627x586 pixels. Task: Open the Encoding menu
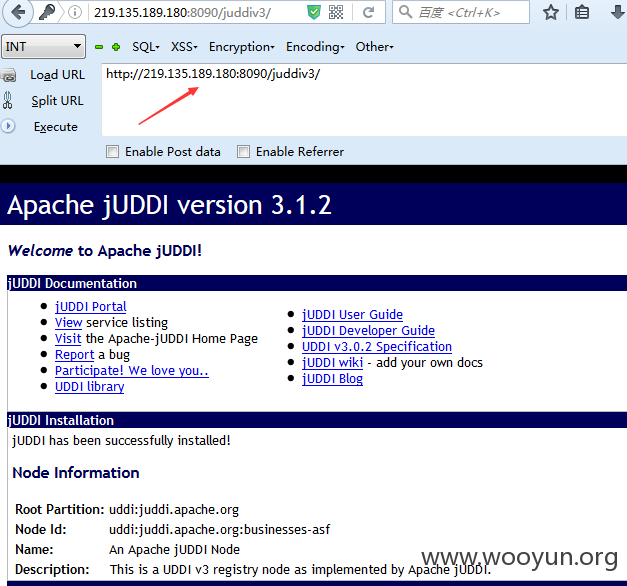coord(315,47)
